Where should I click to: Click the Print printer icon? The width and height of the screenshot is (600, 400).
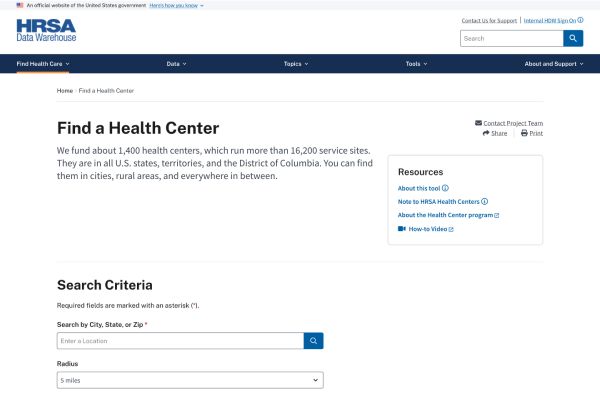point(524,133)
